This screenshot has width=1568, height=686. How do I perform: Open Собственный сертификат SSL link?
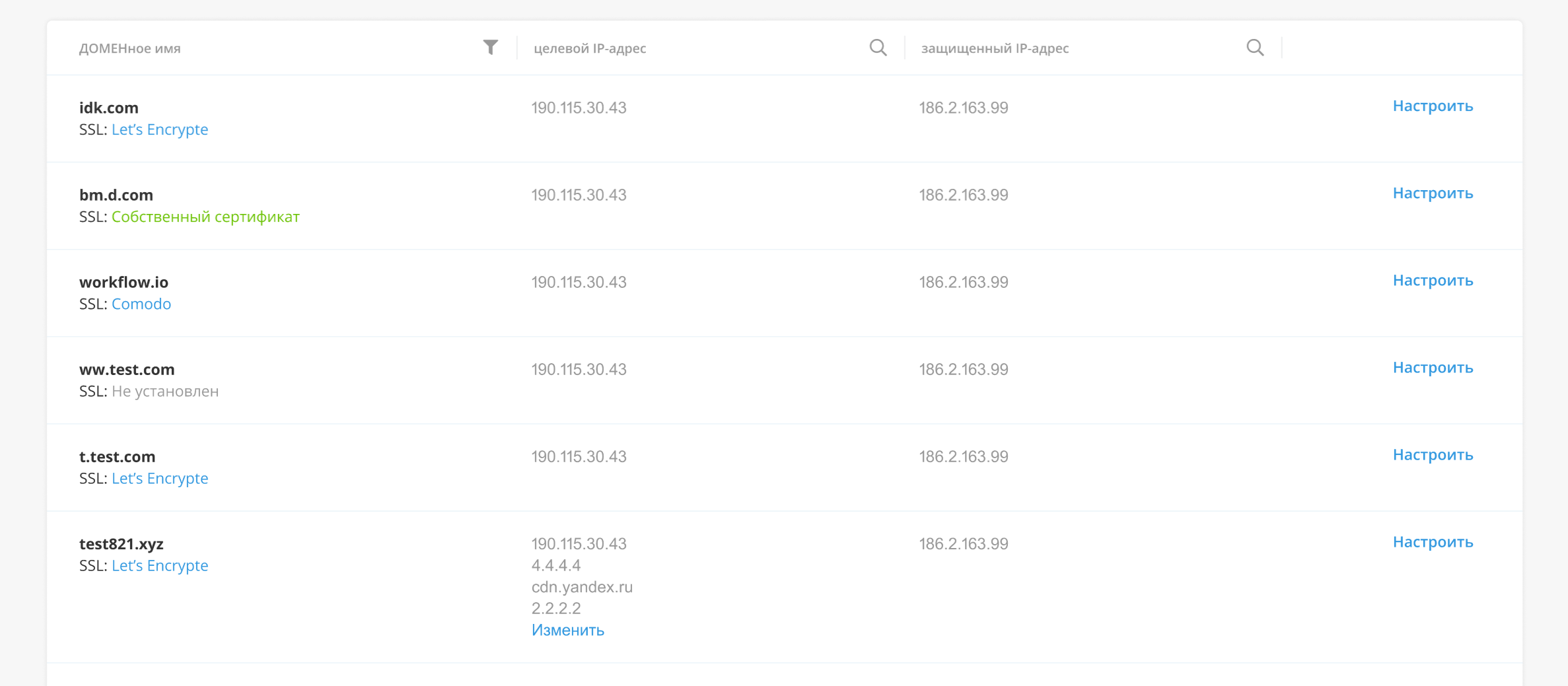click(205, 217)
